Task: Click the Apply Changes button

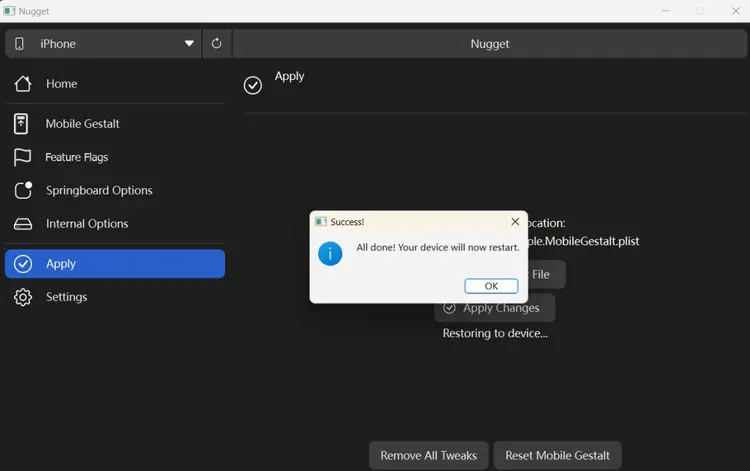Action: 494,308
